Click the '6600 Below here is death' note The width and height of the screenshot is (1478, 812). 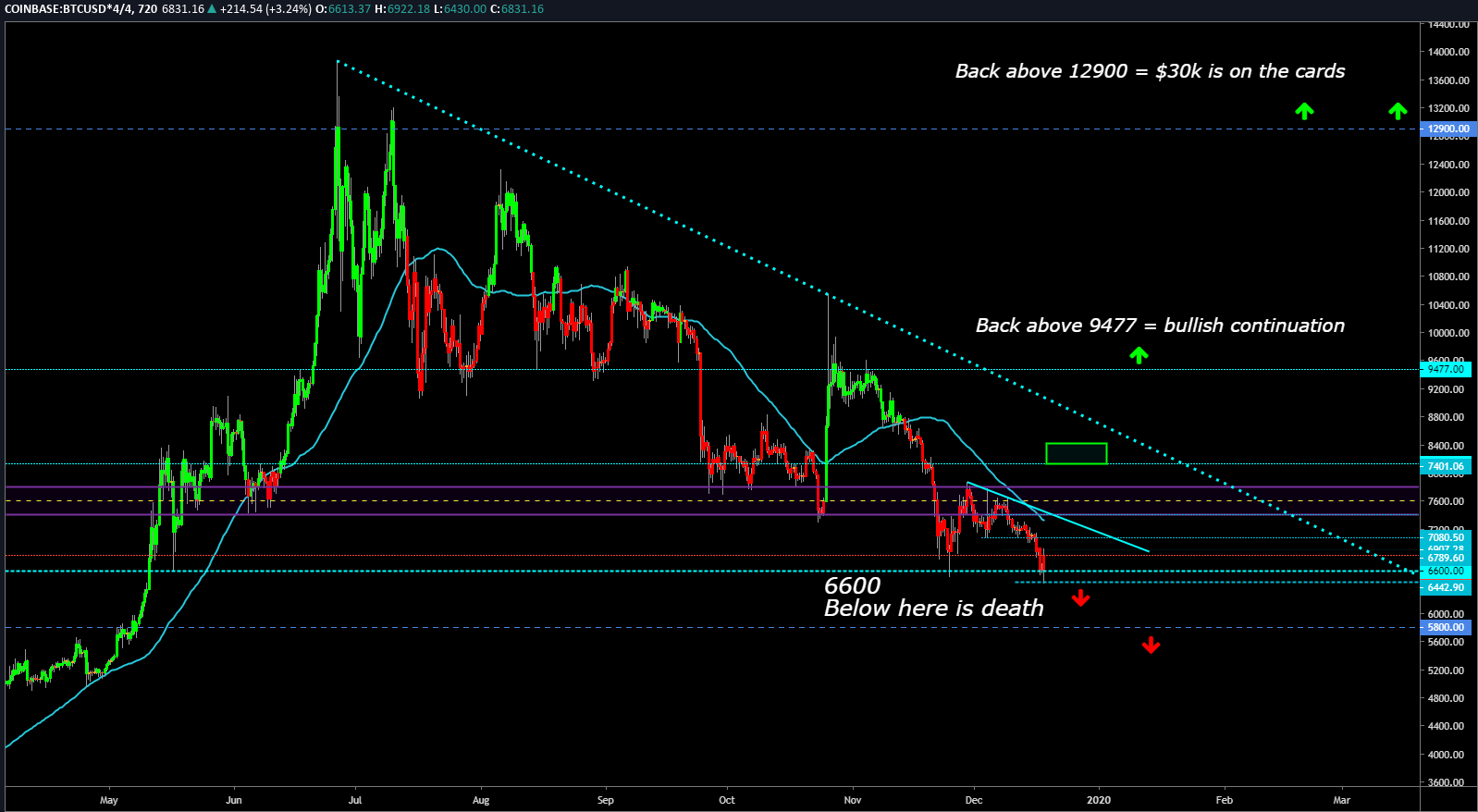click(933, 597)
